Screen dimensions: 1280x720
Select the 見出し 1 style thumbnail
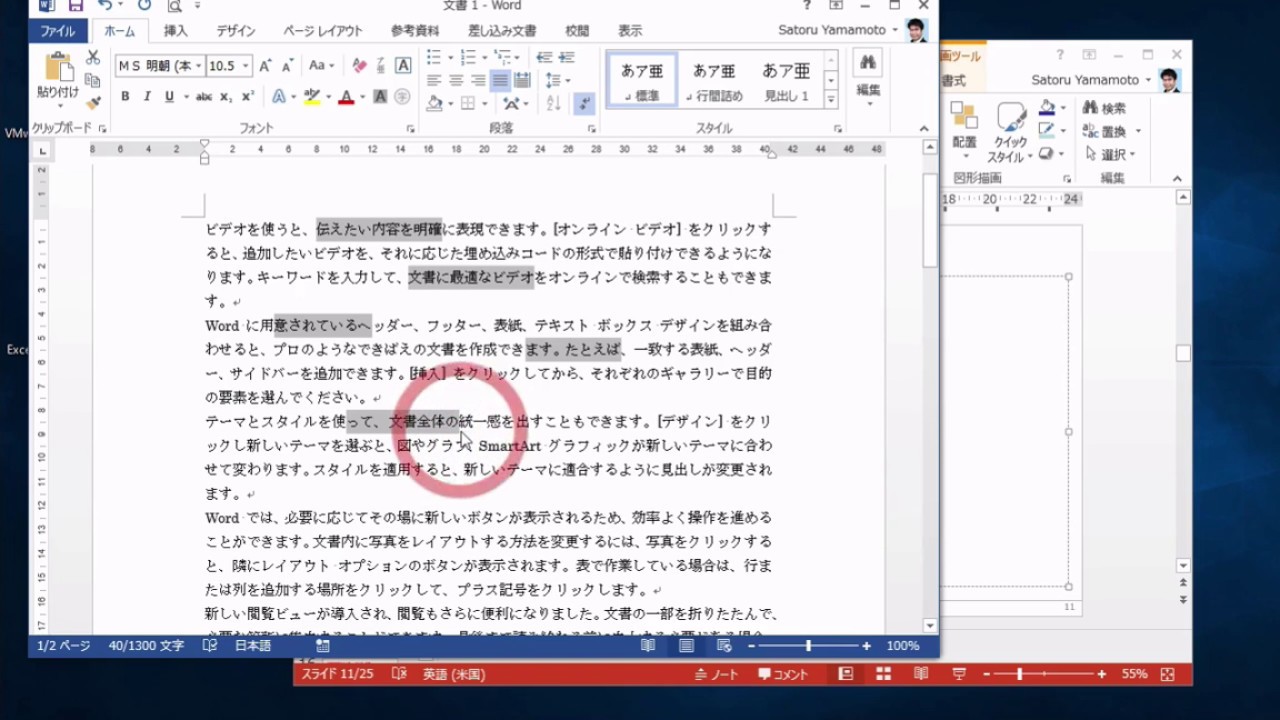[786, 80]
